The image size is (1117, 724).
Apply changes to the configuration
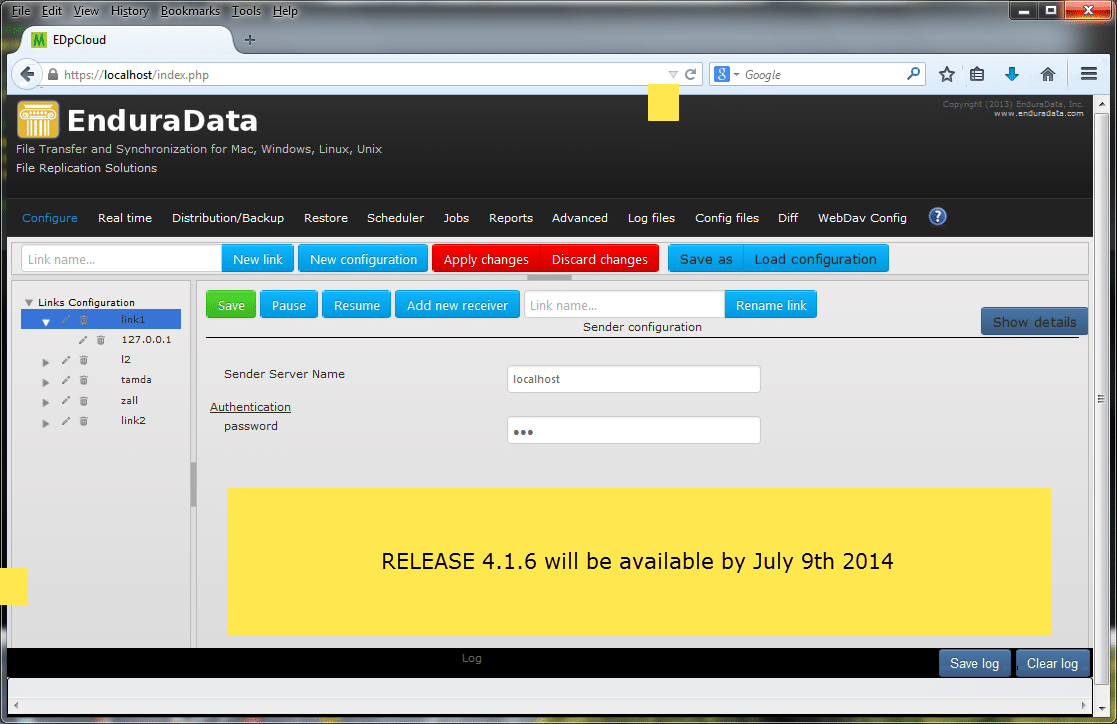coord(485,258)
